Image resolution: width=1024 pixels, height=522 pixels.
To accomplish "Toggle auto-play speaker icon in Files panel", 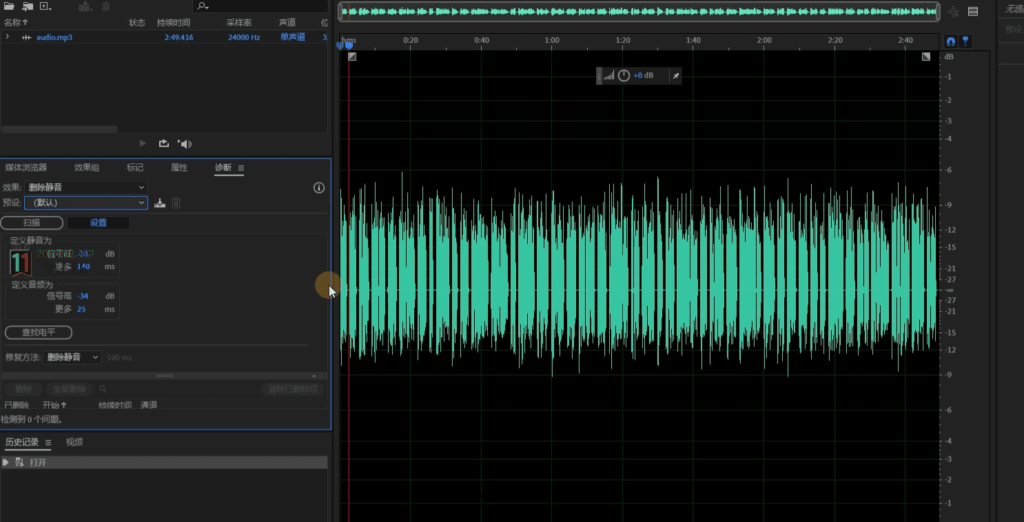I will click(185, 144).
